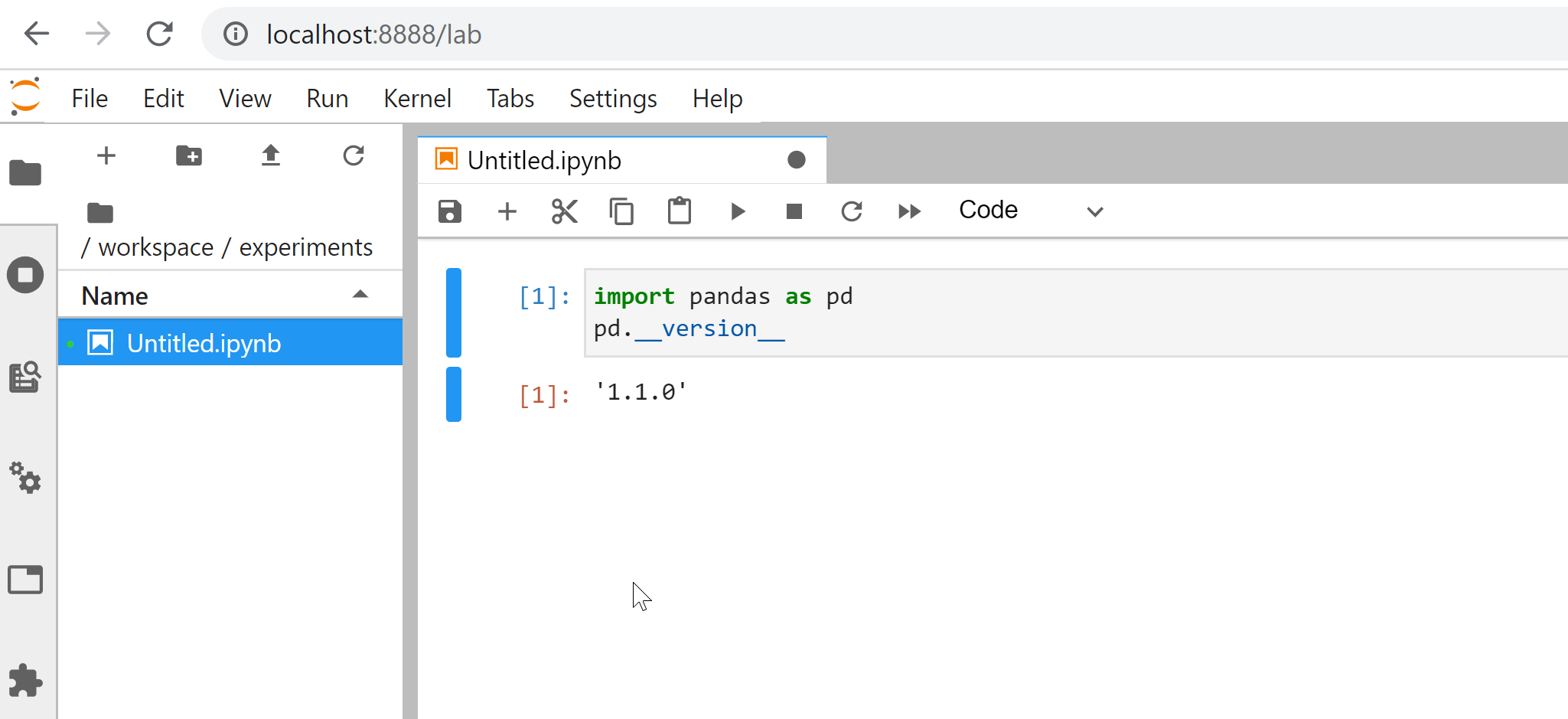This screenshot has height=719, width=1568.
Task: Create a new folder in file browser
Action: tap(189, 156)
